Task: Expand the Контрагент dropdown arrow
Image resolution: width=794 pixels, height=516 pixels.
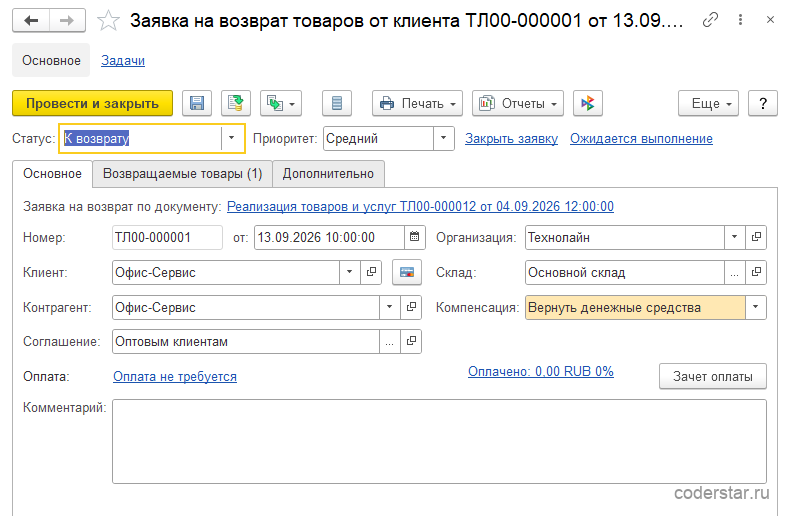Action: pyautogui.click(x=389, y=307)
